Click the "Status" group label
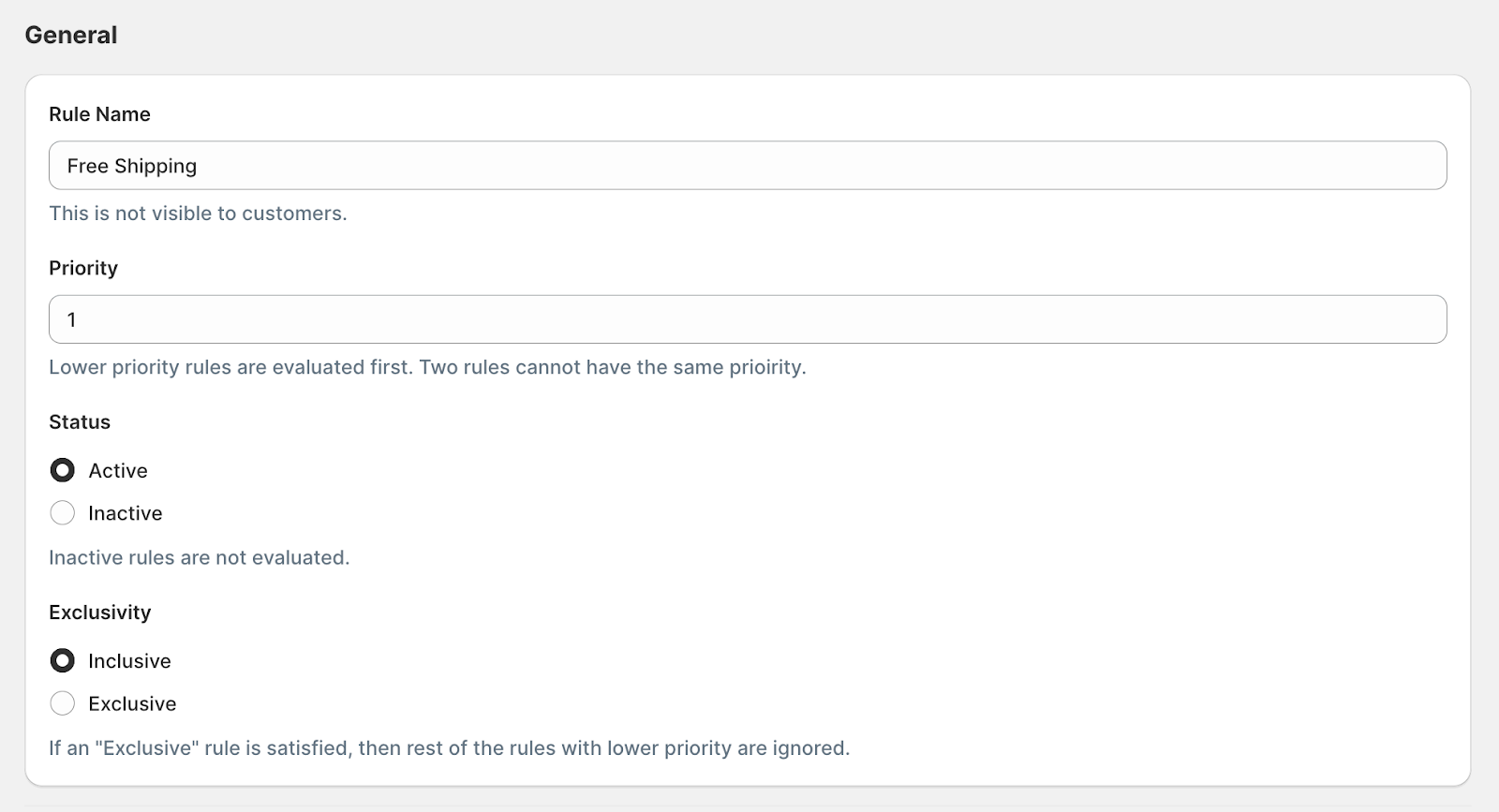This screenshot has height=812, width=1499. pos(80,422)
